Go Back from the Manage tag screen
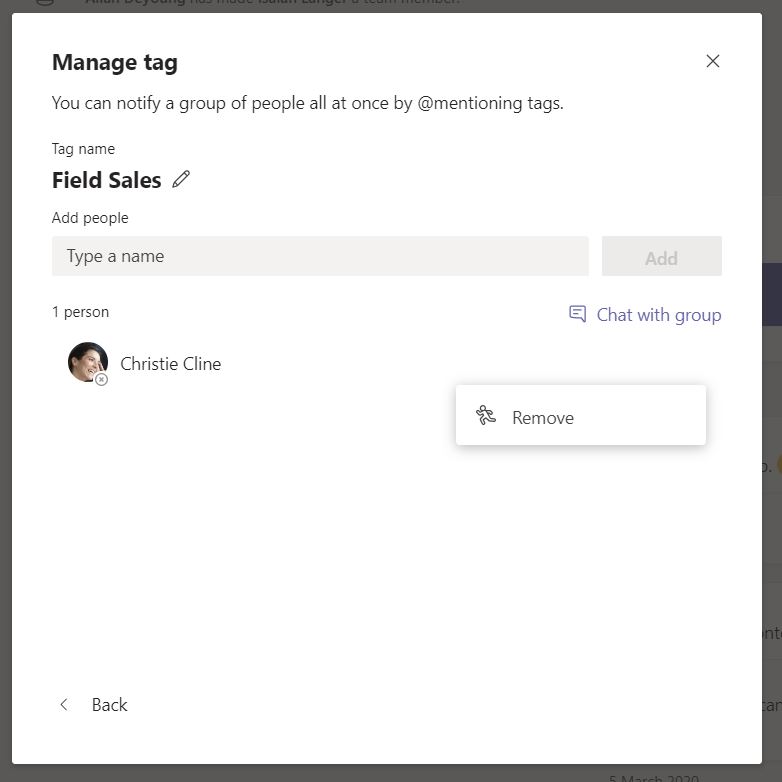Screen dimensions: 782x782 [109, 705]
